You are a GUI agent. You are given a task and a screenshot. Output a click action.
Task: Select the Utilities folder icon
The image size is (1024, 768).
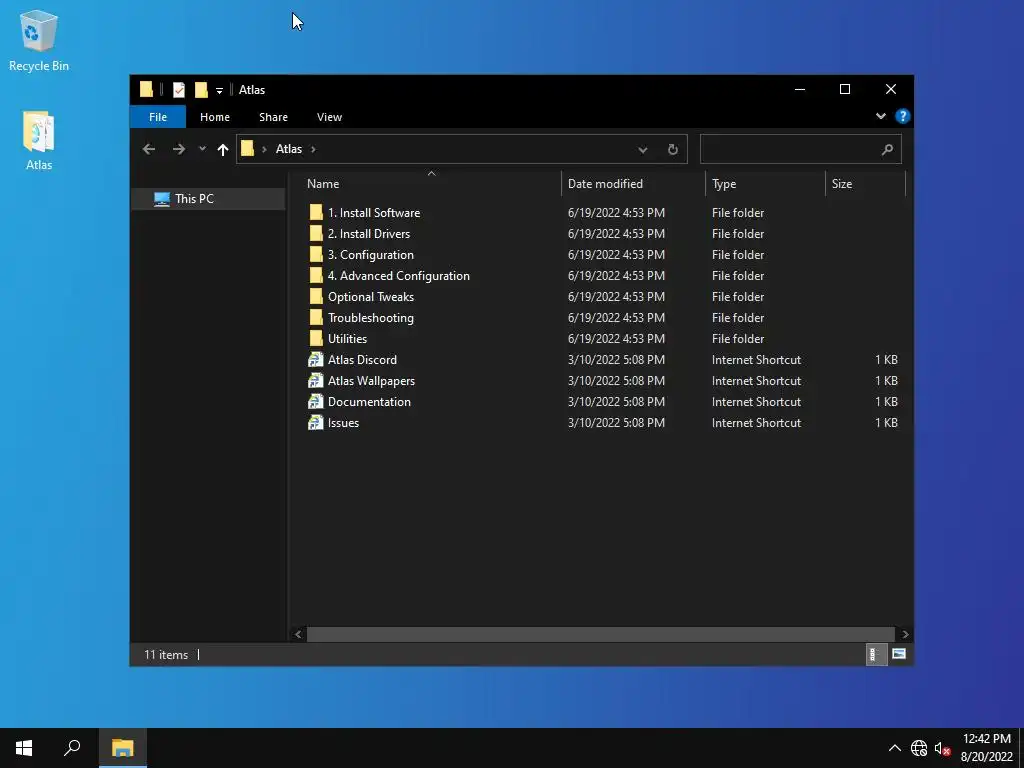pyautogui.click(x=316, y=338)
